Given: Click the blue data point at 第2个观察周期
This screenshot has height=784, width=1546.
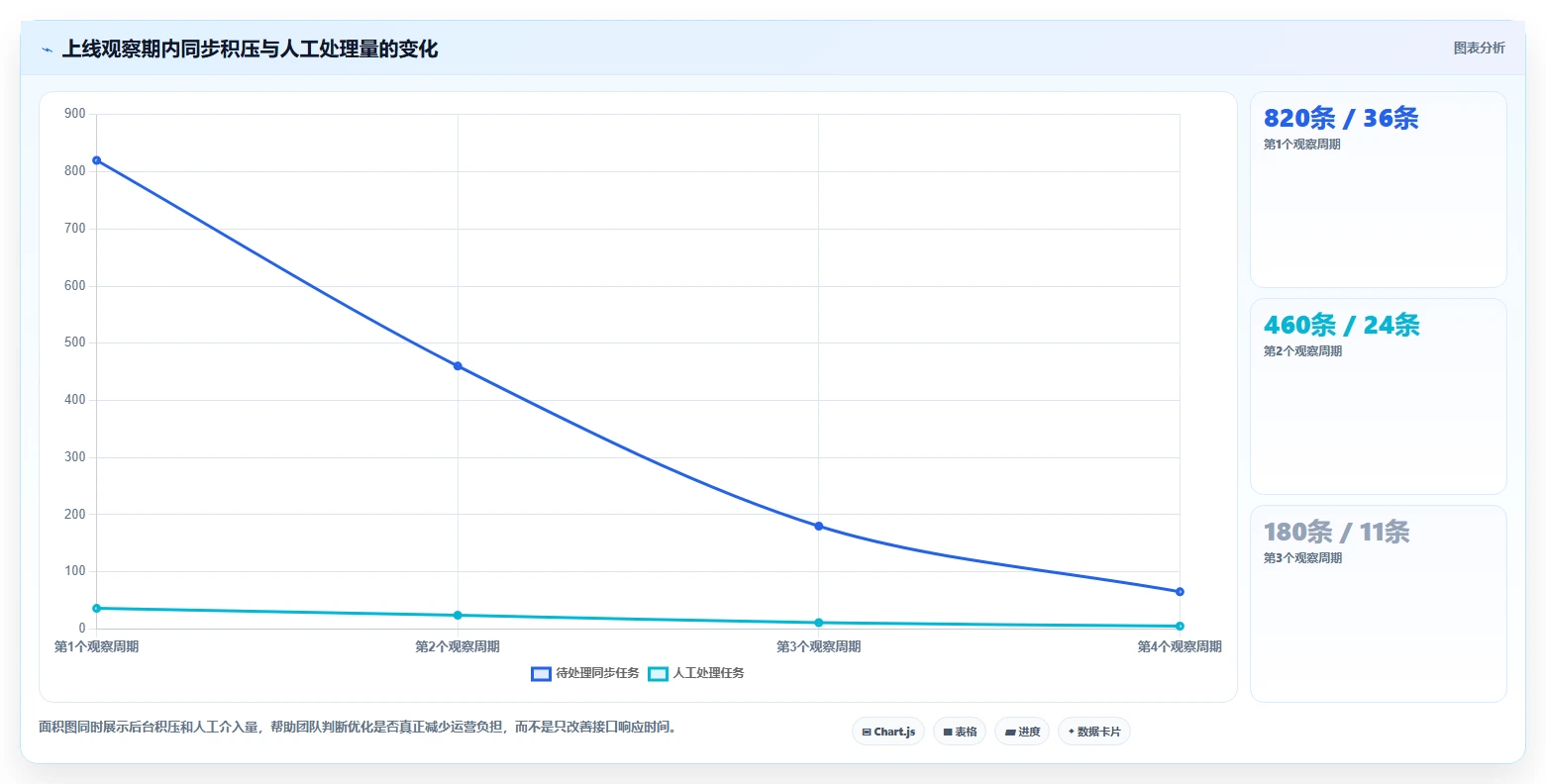Looking at the screenshot, I should [x=458, y=366].
